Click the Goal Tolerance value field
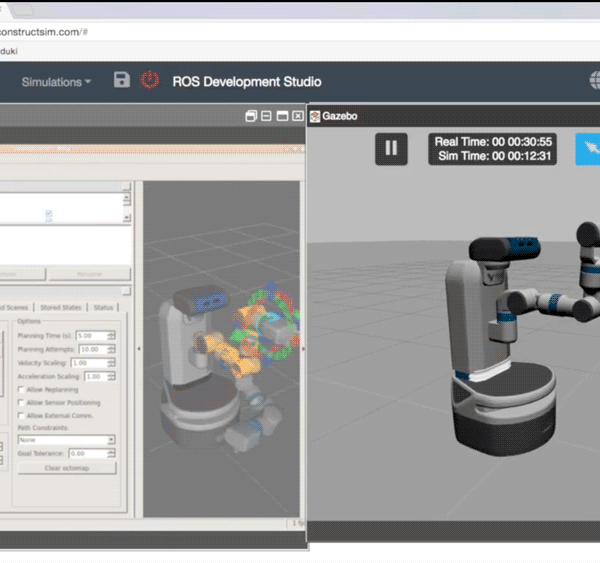The width and height of the screenshot is (600, 563). coord(88,454)
